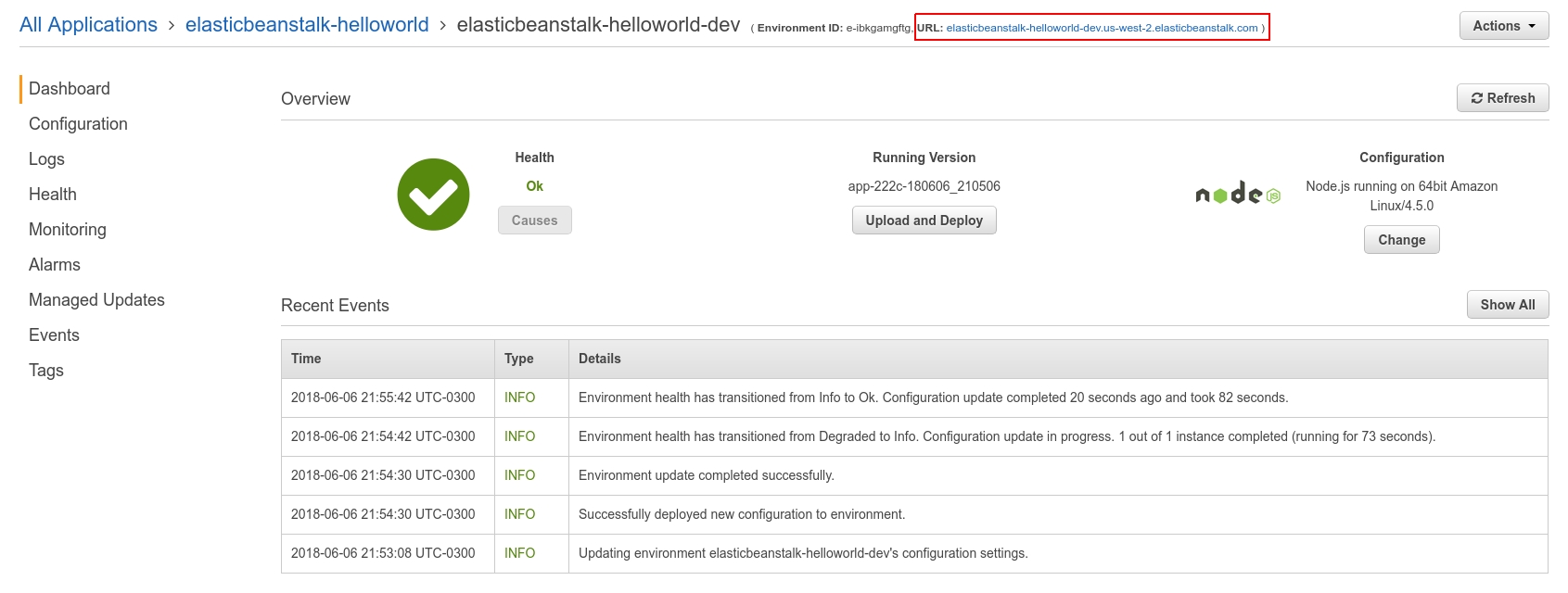
Task: Click the Causes button under Health
Action: (x=534, y=221)
